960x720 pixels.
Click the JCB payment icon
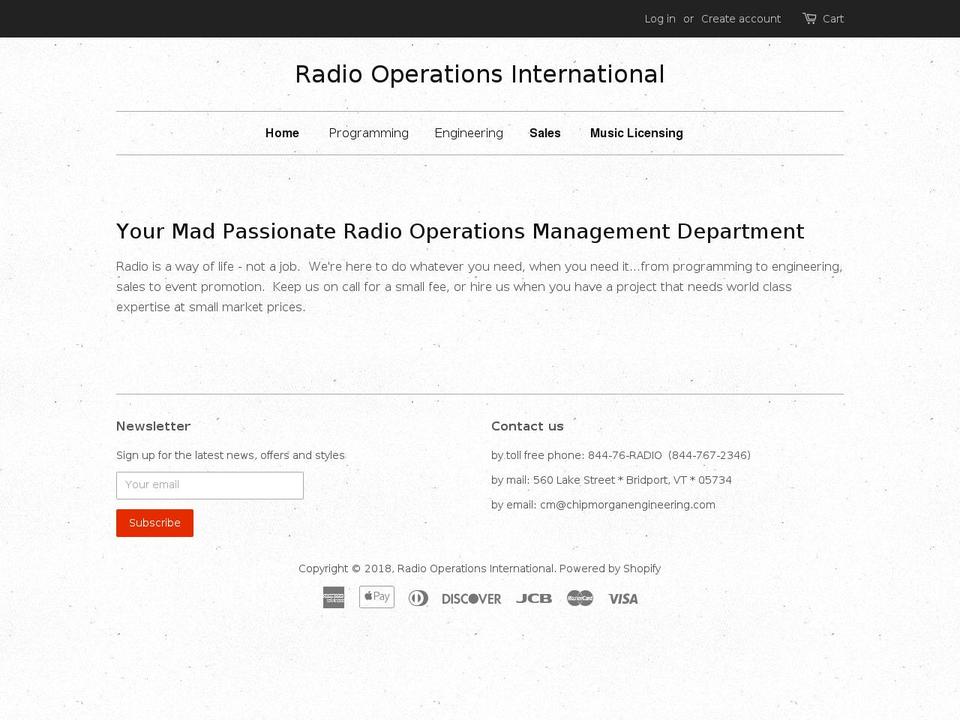pyautogui.click(x=533, y=599)
